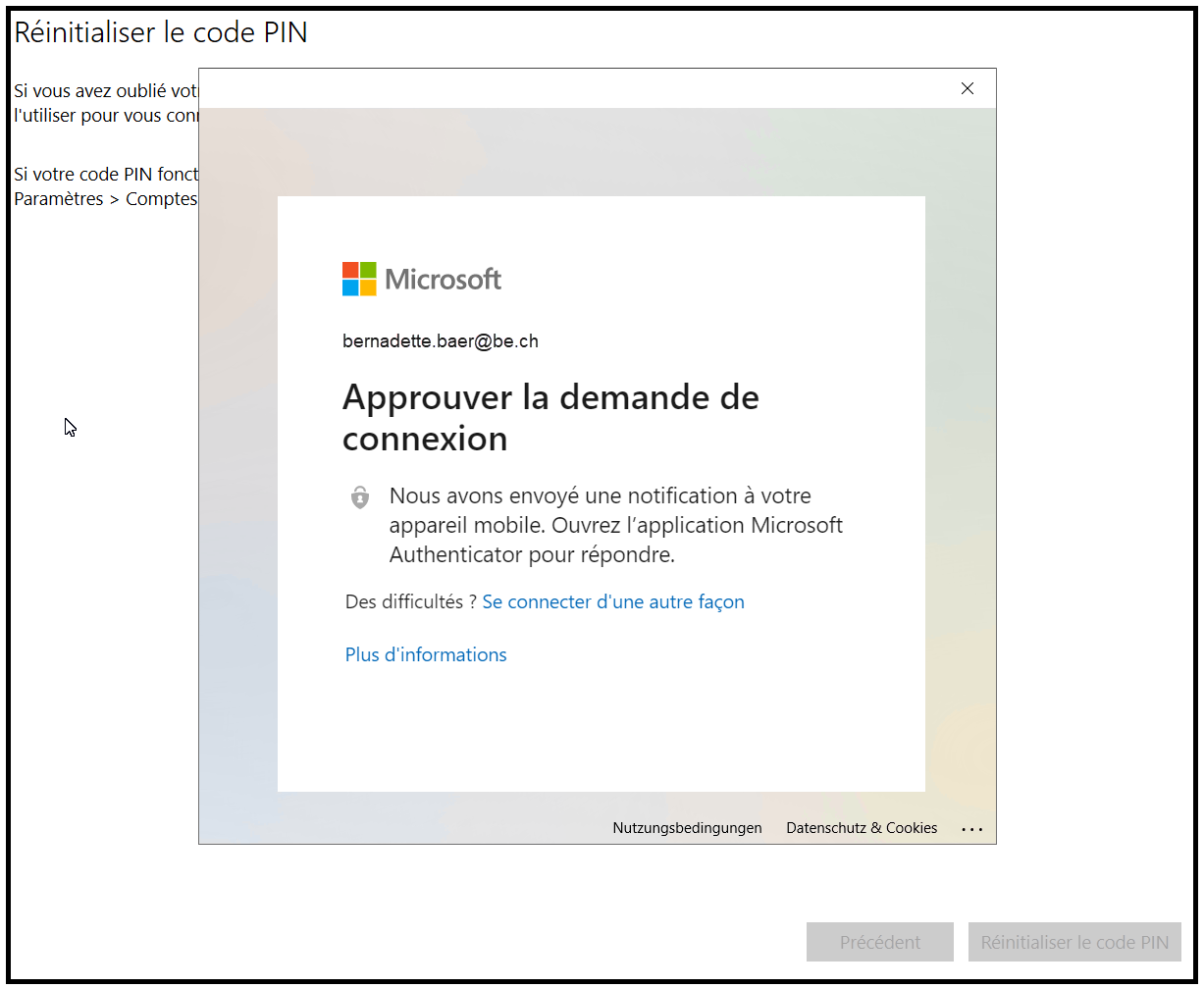Screen dimensions: 1204x988
Task: Click the 'Si votre code PIN fonct' text line
Action: click(x=106, y=175)
